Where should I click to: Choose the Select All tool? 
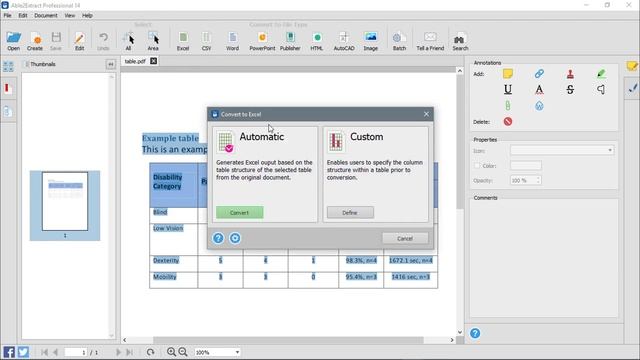click(x=129, y=41)
